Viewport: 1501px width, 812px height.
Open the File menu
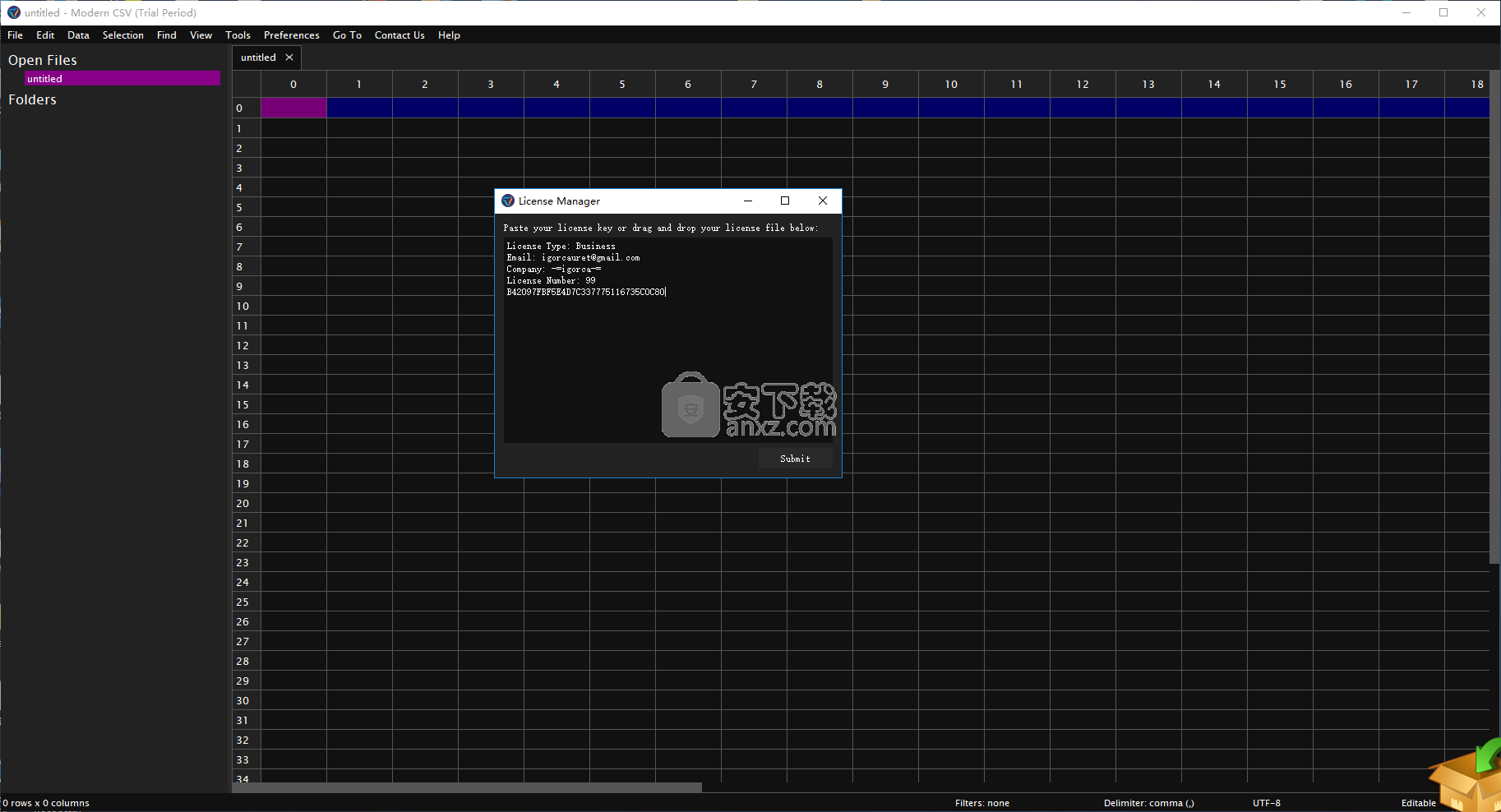15,35
